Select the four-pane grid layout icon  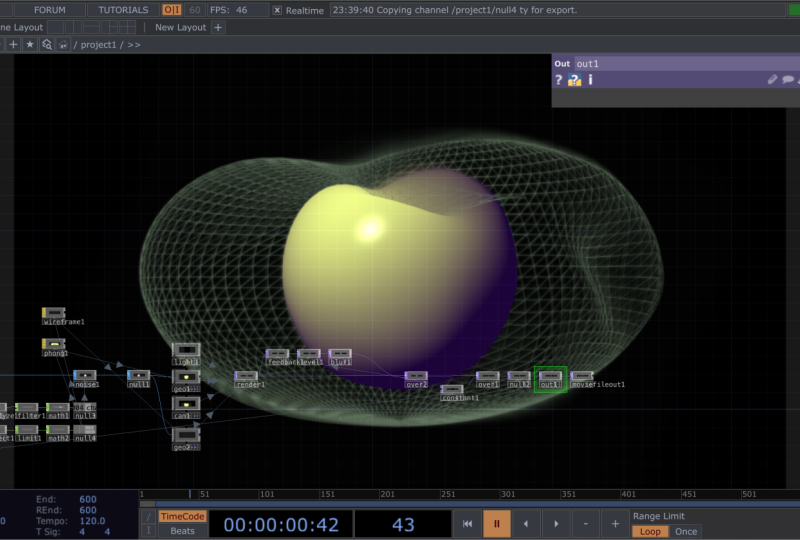coord(128,27)
